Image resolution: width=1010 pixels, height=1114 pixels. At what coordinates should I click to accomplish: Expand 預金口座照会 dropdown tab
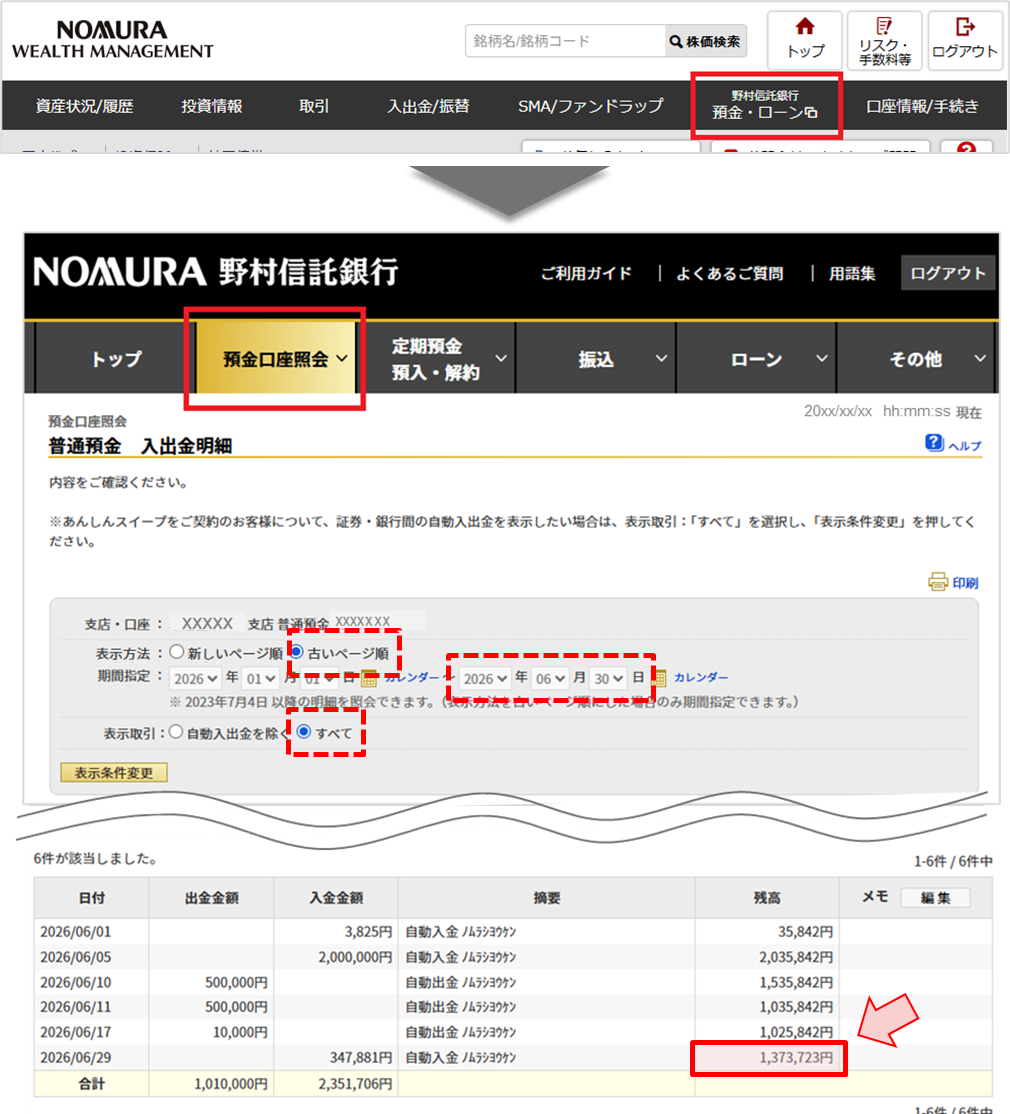coord(276,359)
